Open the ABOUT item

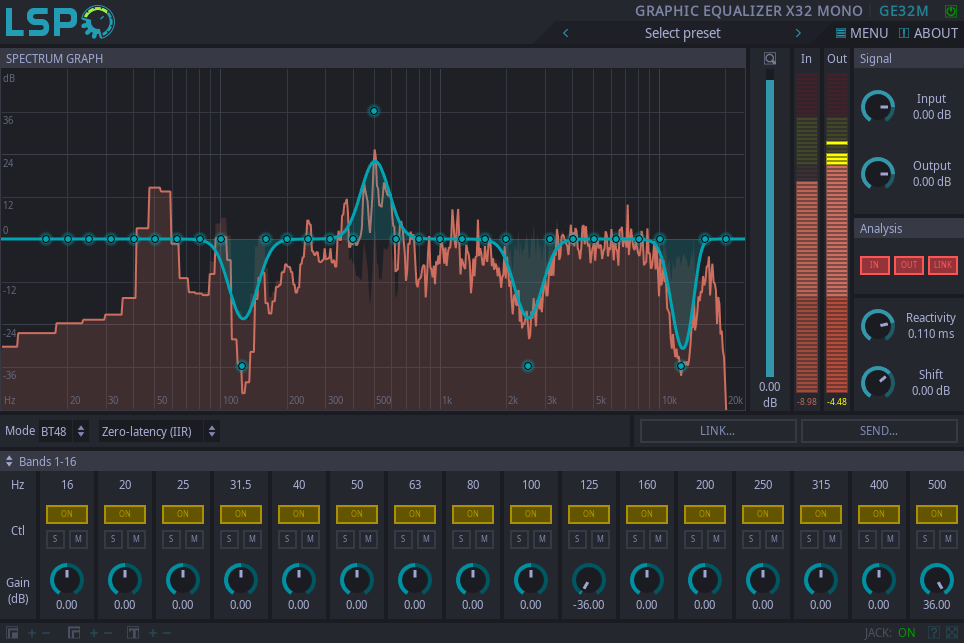click(x=928, y=33)
